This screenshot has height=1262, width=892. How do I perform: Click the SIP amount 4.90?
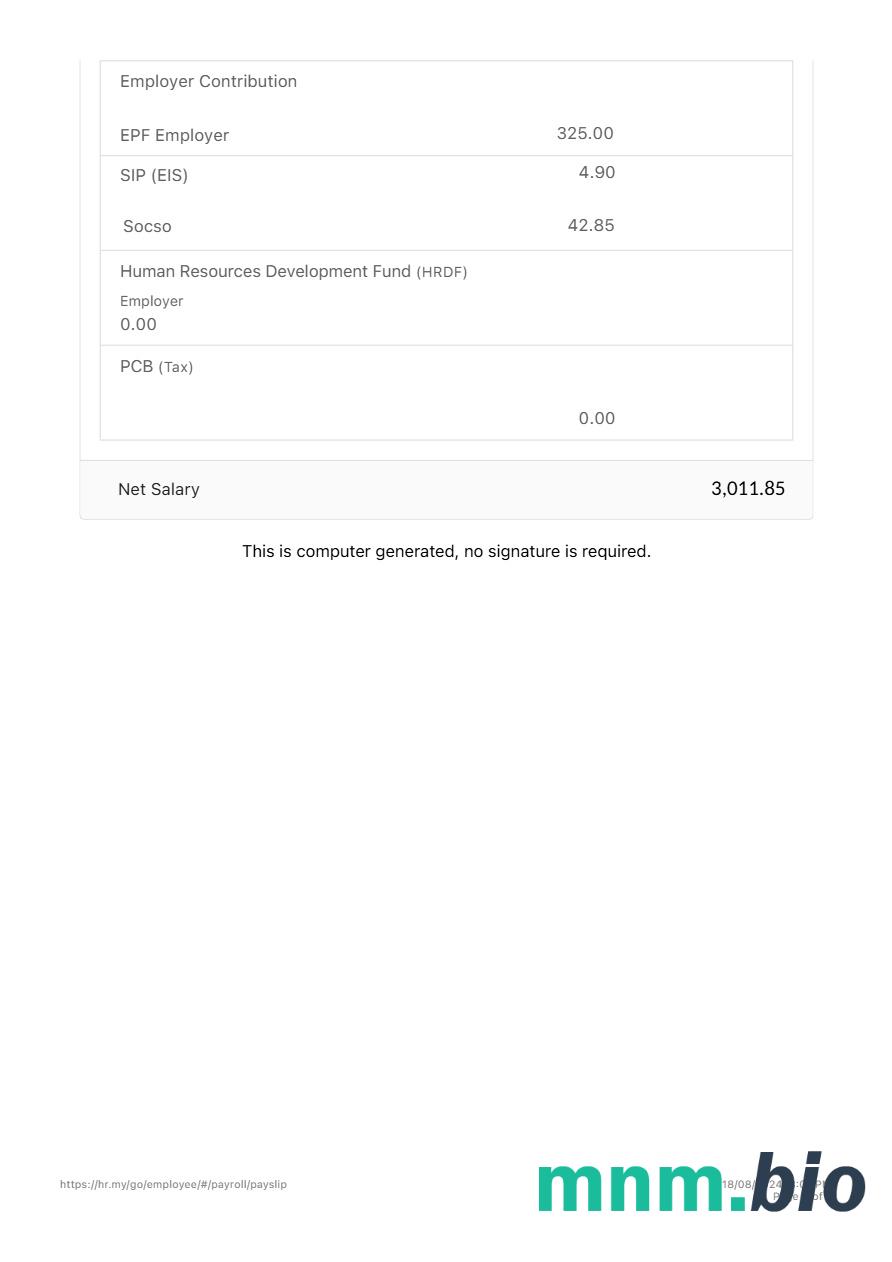click(596, 173)
